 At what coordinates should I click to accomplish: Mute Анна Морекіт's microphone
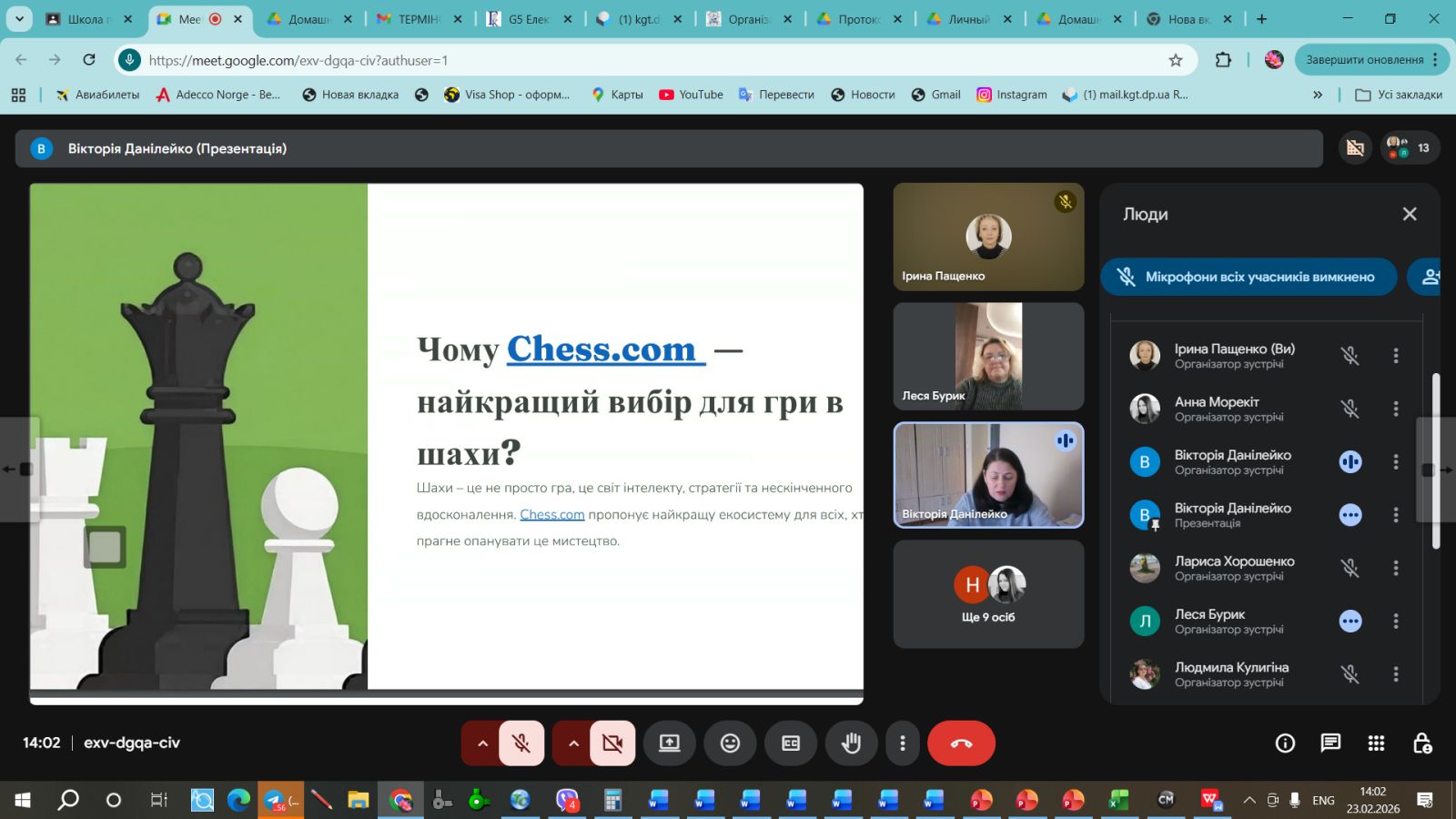[1350, 409]
